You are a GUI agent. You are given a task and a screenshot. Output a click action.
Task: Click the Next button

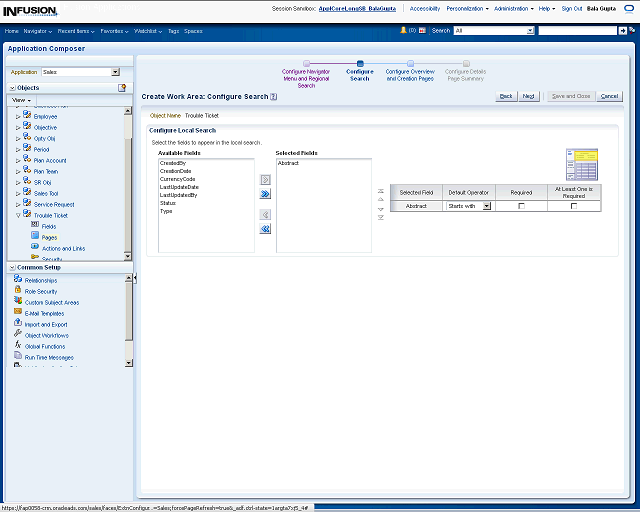tap(529, 96)
